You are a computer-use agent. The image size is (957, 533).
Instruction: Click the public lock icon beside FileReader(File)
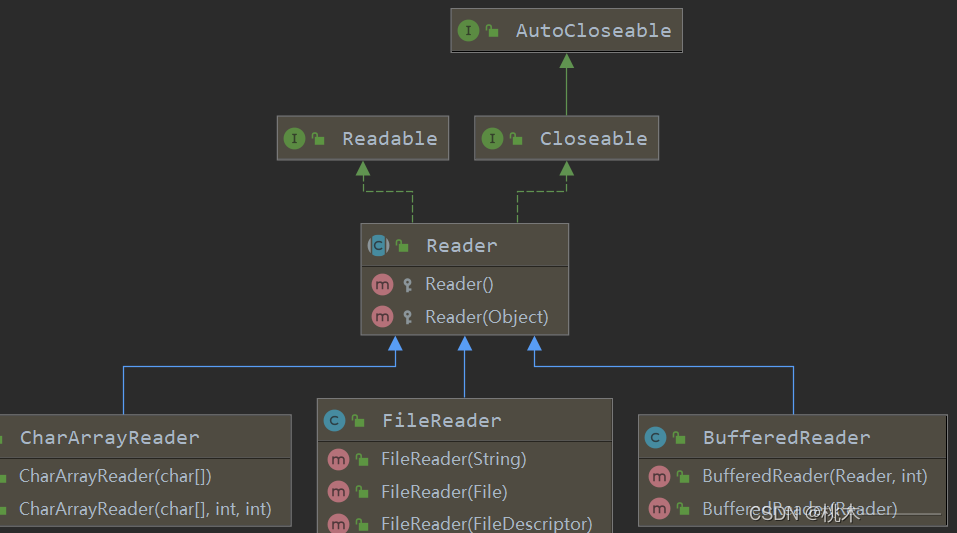click(x=362, y=491)
